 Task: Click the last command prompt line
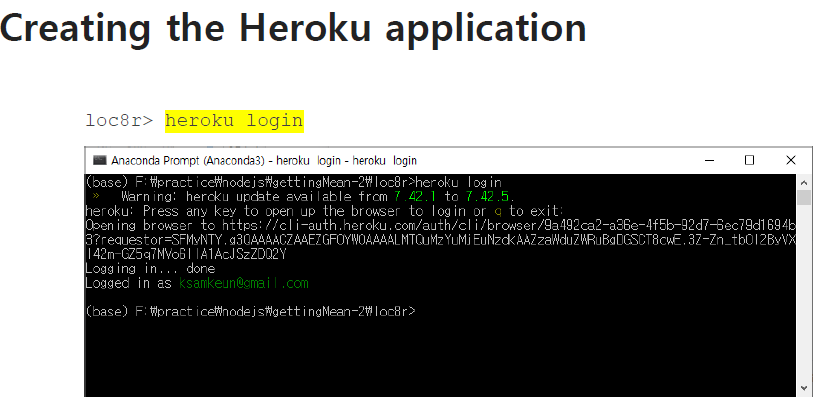(250, 312)
